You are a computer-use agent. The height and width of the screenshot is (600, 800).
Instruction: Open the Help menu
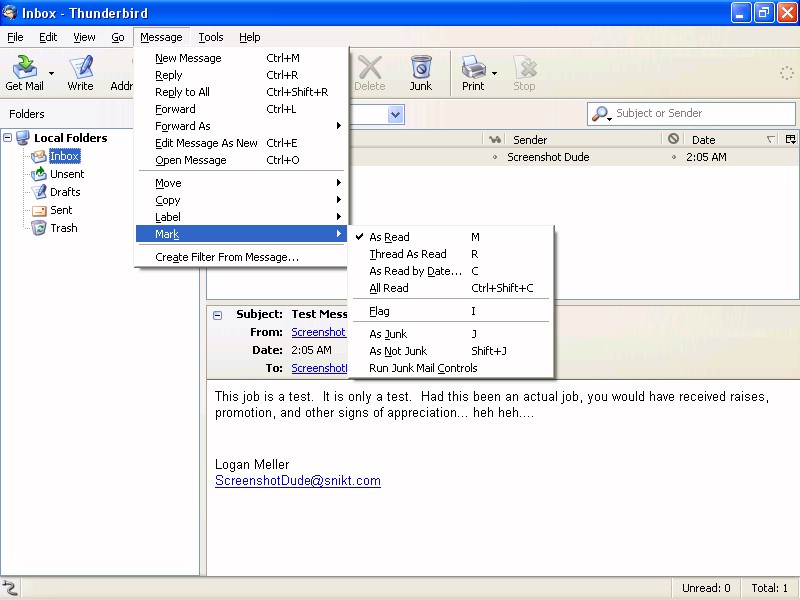click(x=249, y=37)
